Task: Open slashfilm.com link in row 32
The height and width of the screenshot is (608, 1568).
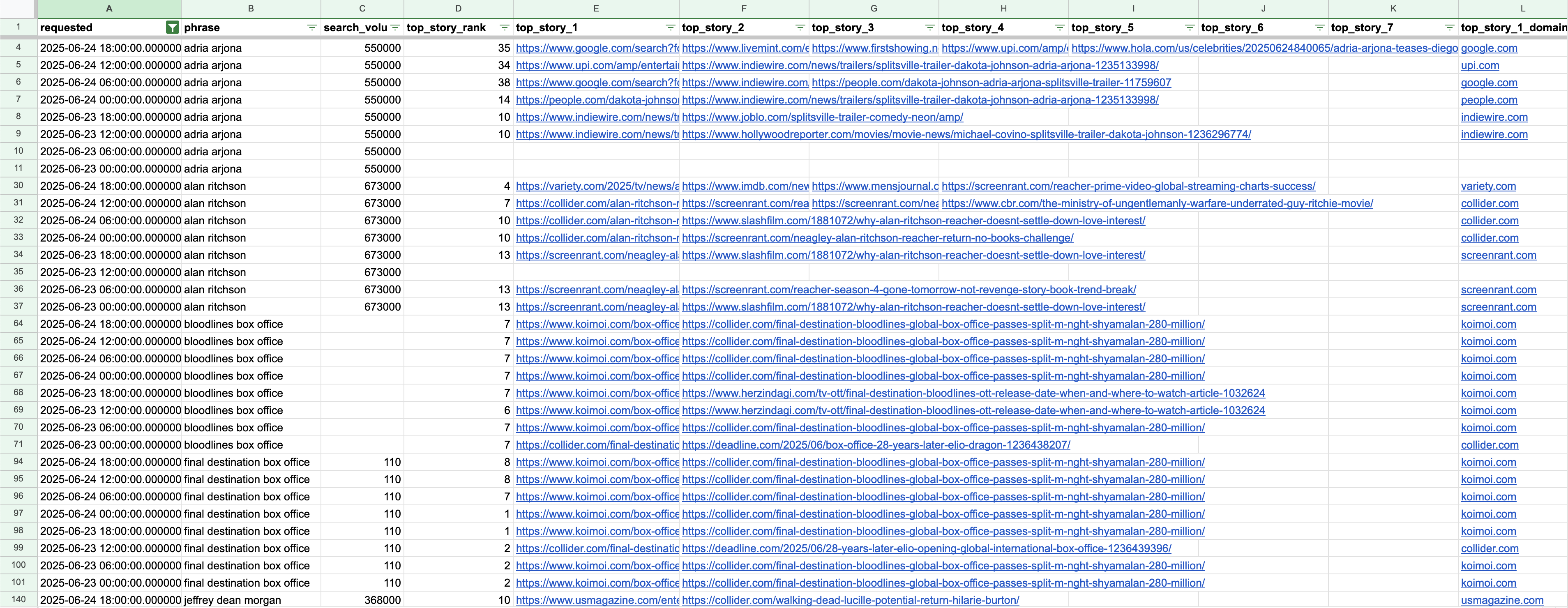Action: pyautogui.click(x=914, y=221)
